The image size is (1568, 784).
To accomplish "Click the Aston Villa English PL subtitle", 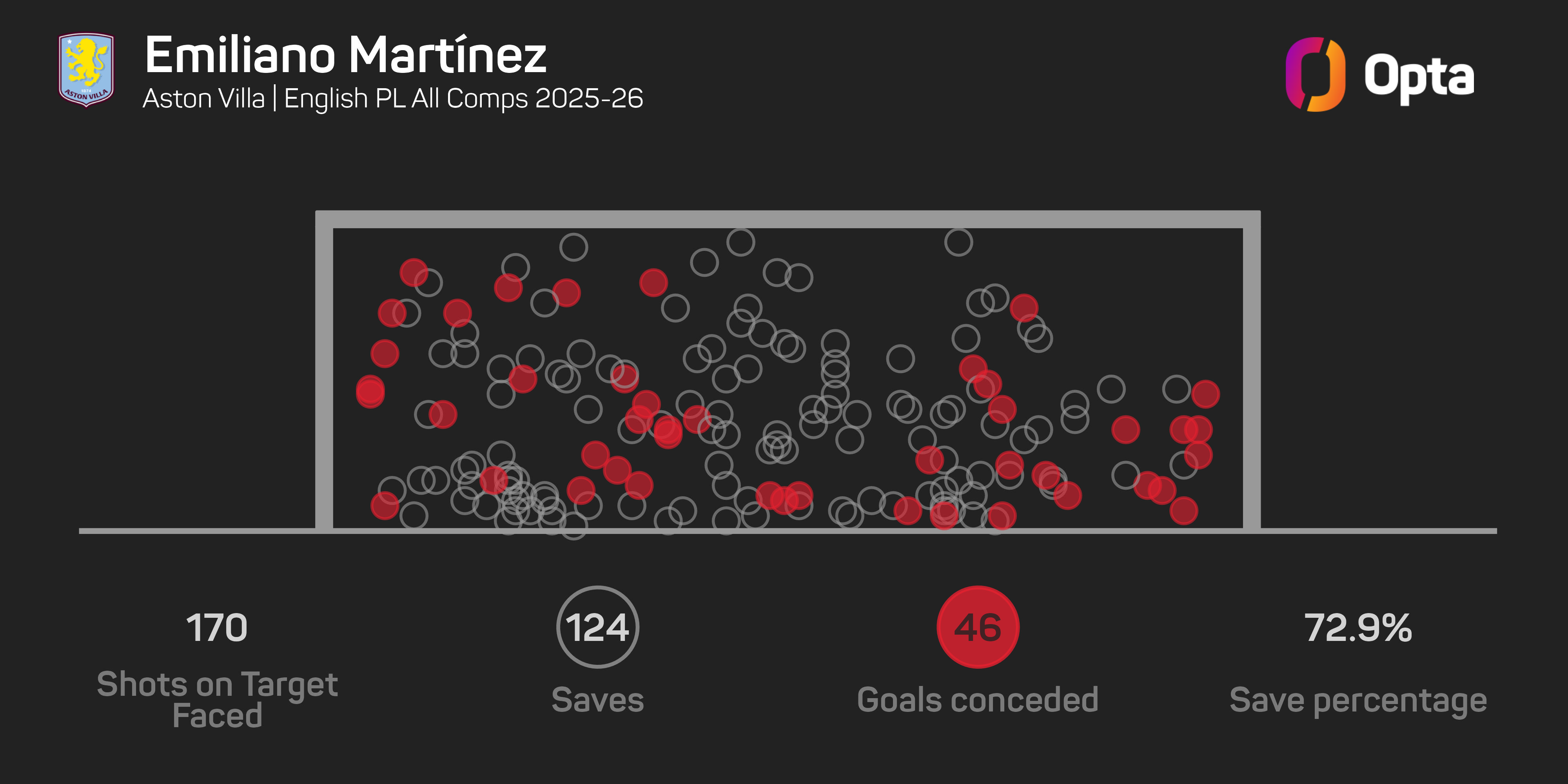I will click(x=393, y=99).
